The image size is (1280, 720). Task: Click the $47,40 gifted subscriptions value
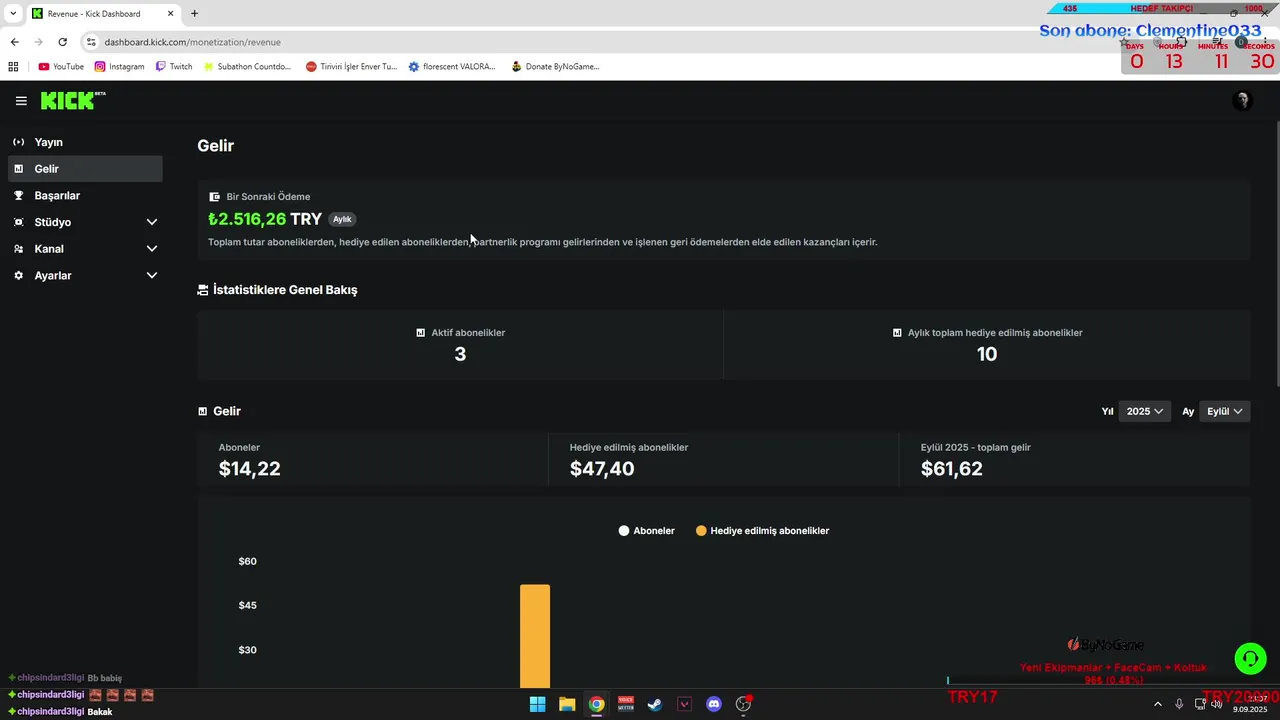click(602, 469)
